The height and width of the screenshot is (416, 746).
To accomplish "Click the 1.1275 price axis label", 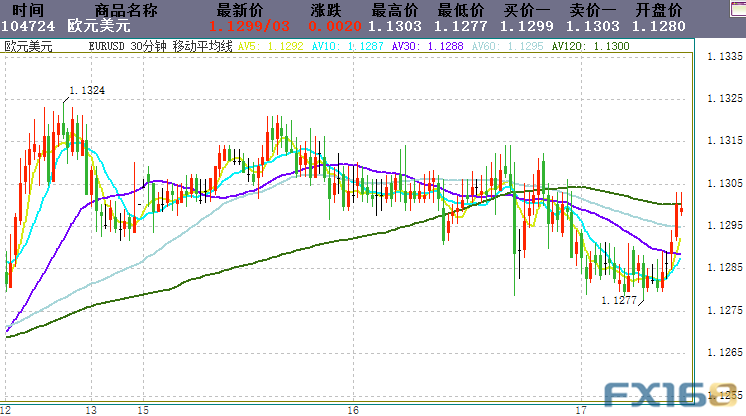I will (x=725, y=310).
